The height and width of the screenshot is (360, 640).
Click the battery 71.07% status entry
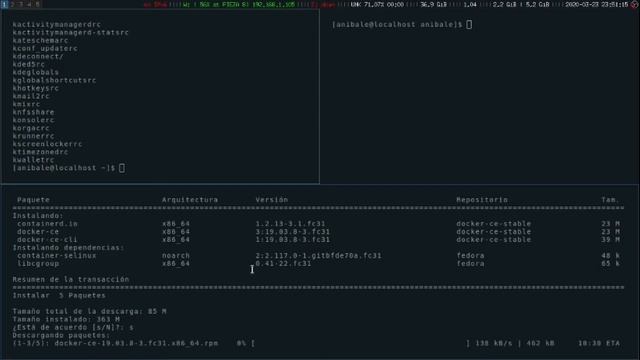click(378, 4)
